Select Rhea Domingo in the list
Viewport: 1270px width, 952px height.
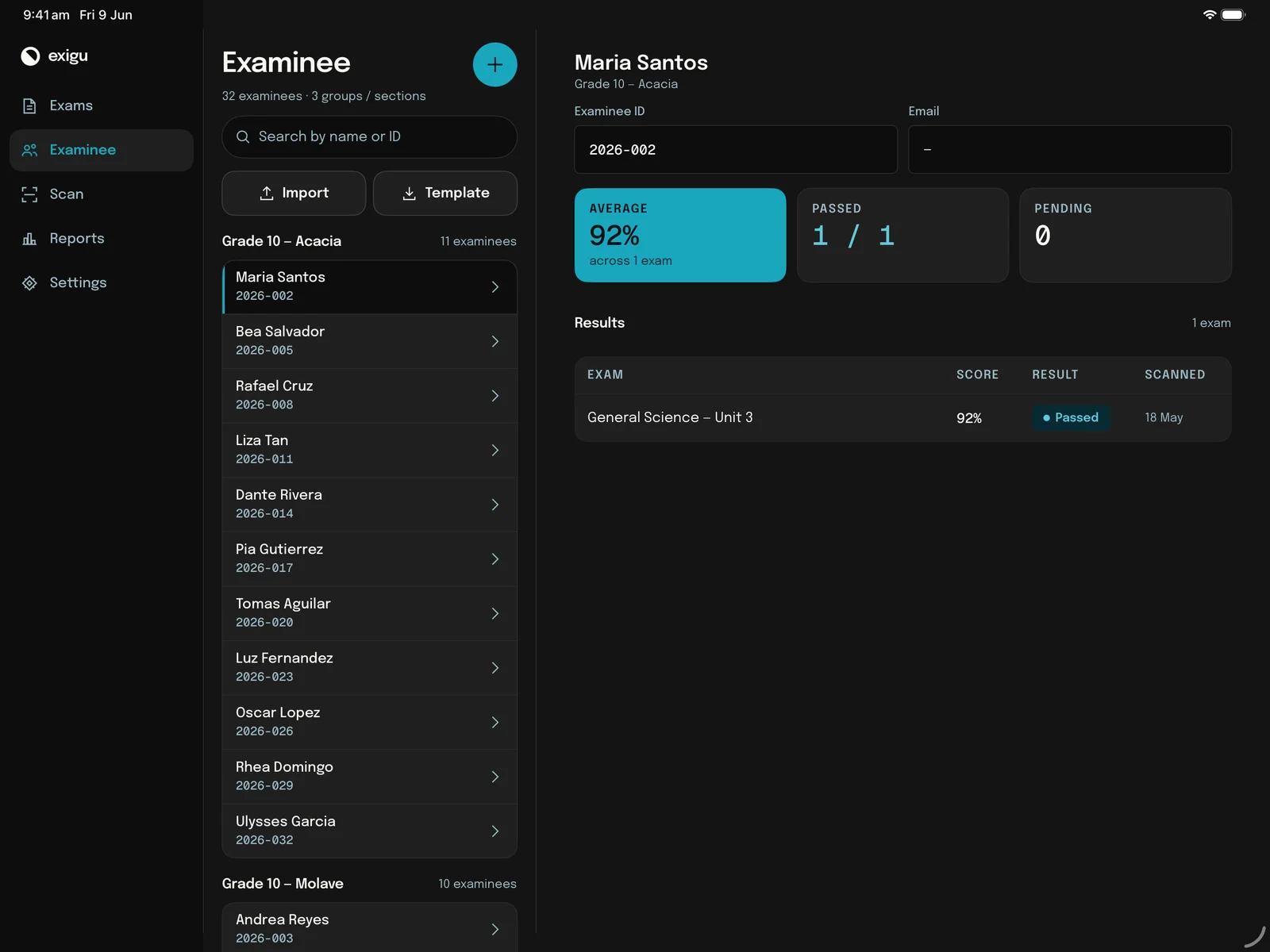[x=369, y=777]
